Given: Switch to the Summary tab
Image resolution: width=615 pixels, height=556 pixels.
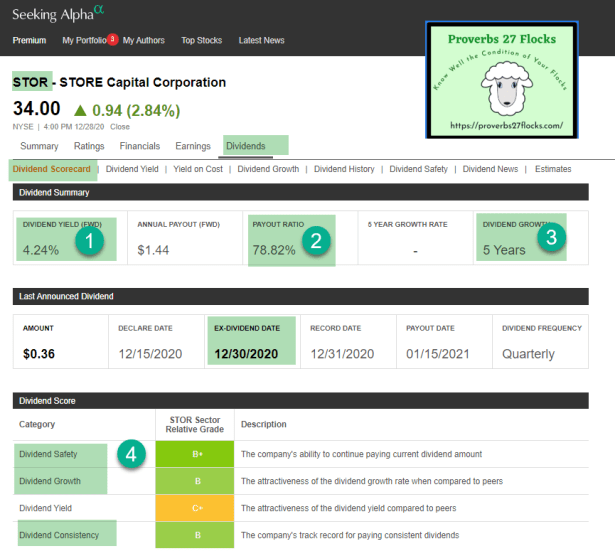Looking at the screenshot, I should 39,146.
